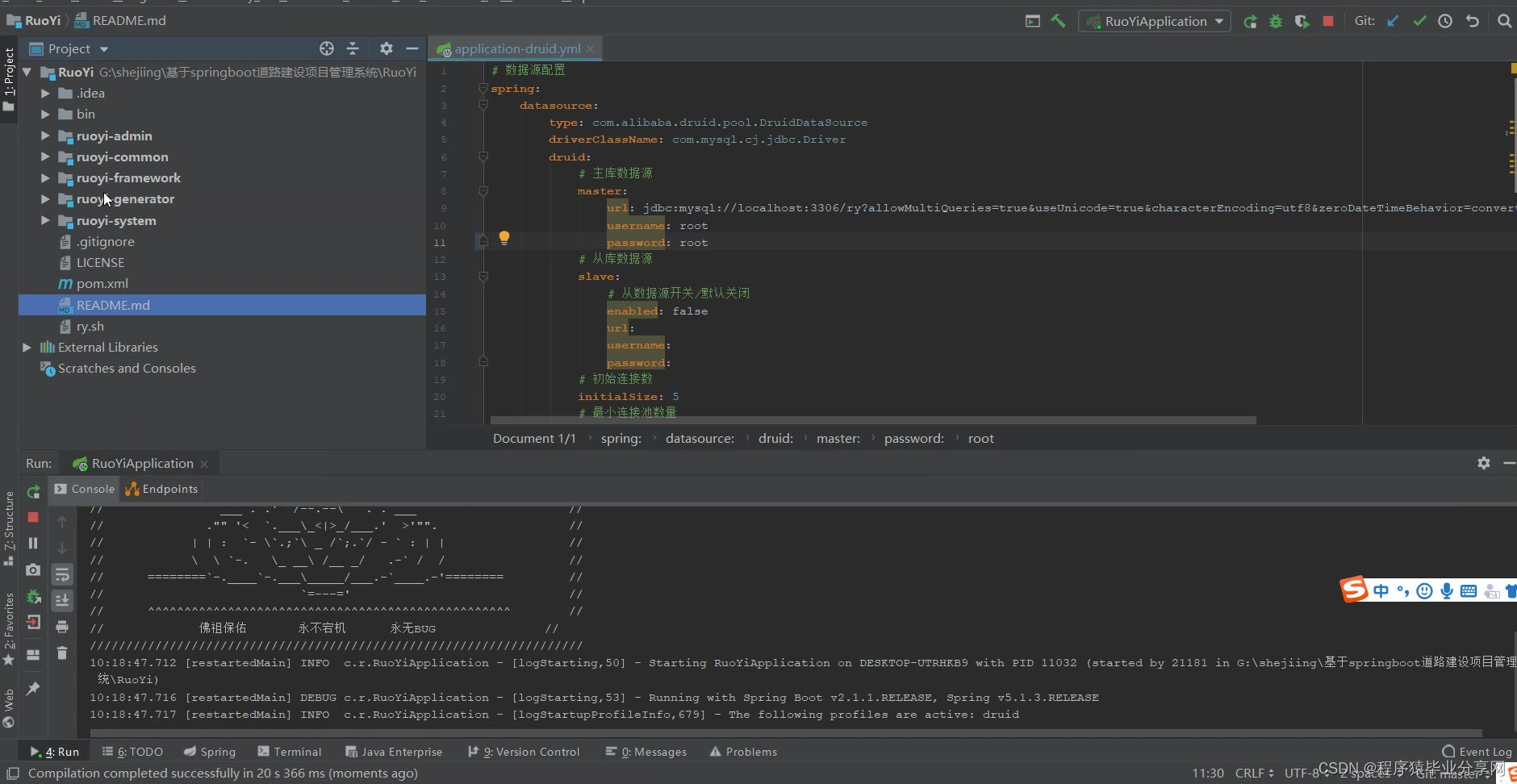Select ry.sh in the project tree
The width and height of the screenshot is (1517, 784).
point(90,326)
